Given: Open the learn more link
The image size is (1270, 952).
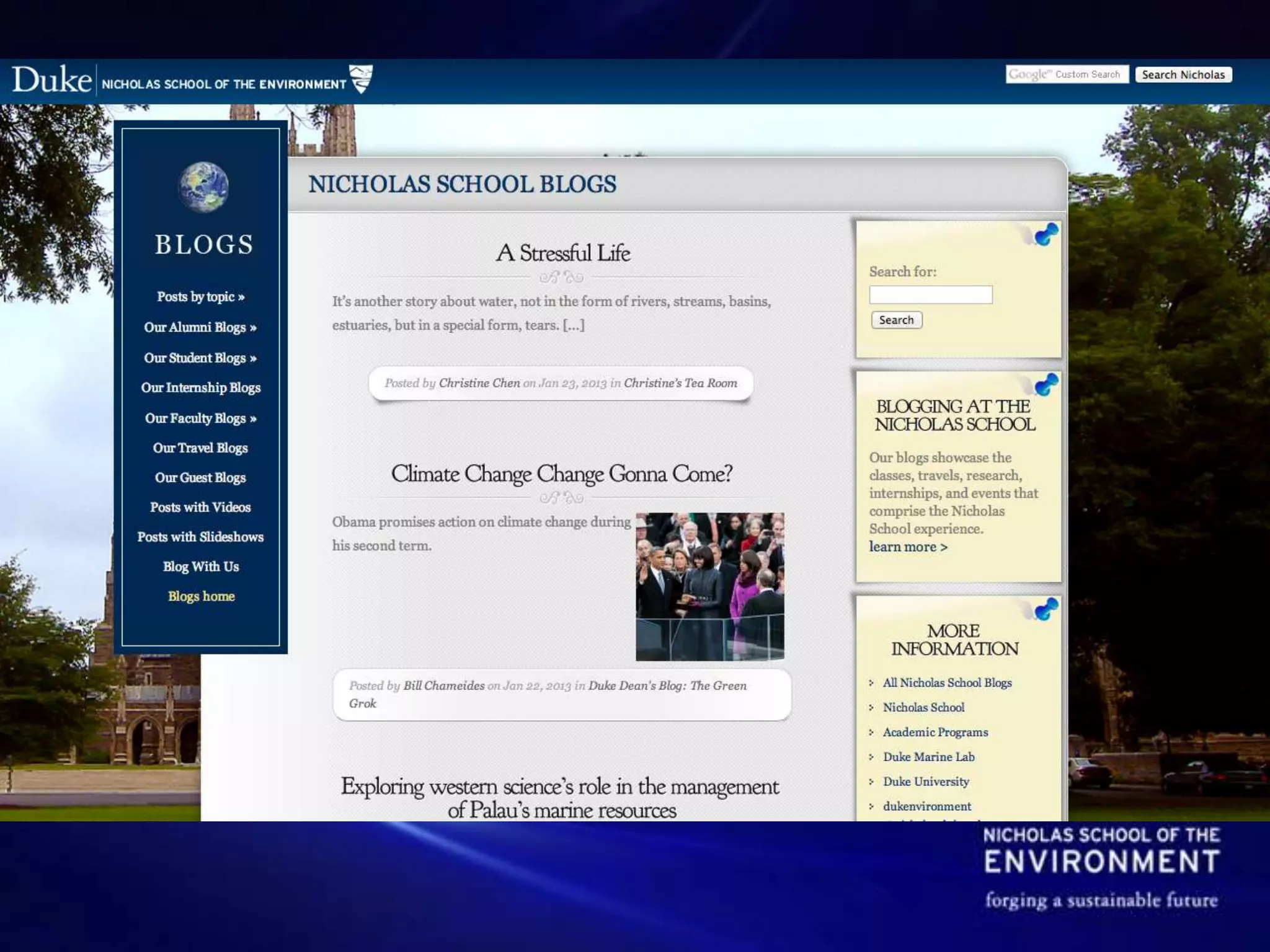Looking at the screenshot, I should 908,547.
